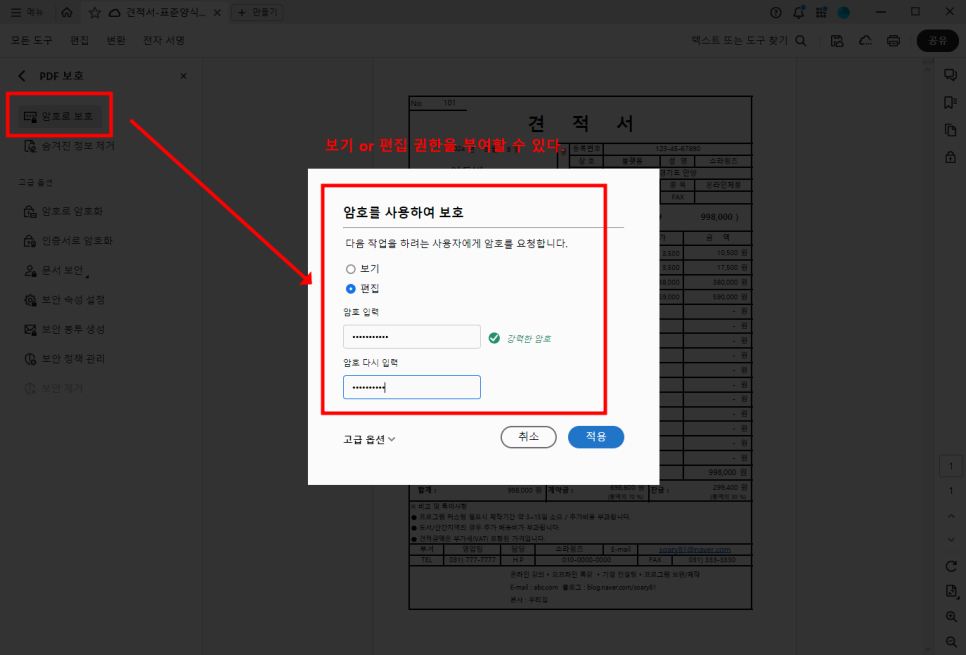Viewport: 966px width, 655px height.
Task: Close the PDF 보호 panel
Action: 183,76
